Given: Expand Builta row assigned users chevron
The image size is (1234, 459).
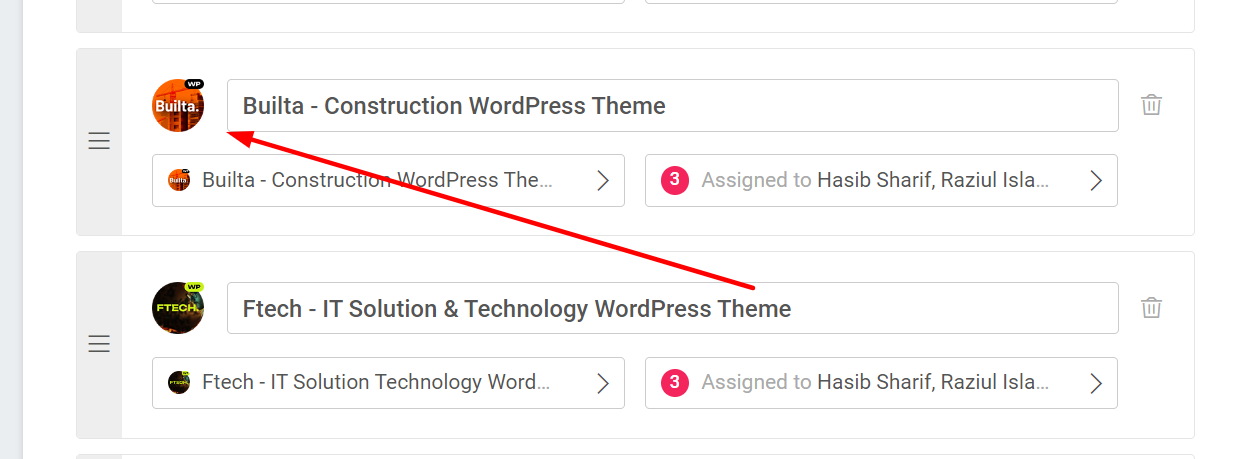Looking at the screenshot, I should pyautogui.click(x=1096, y=181).
